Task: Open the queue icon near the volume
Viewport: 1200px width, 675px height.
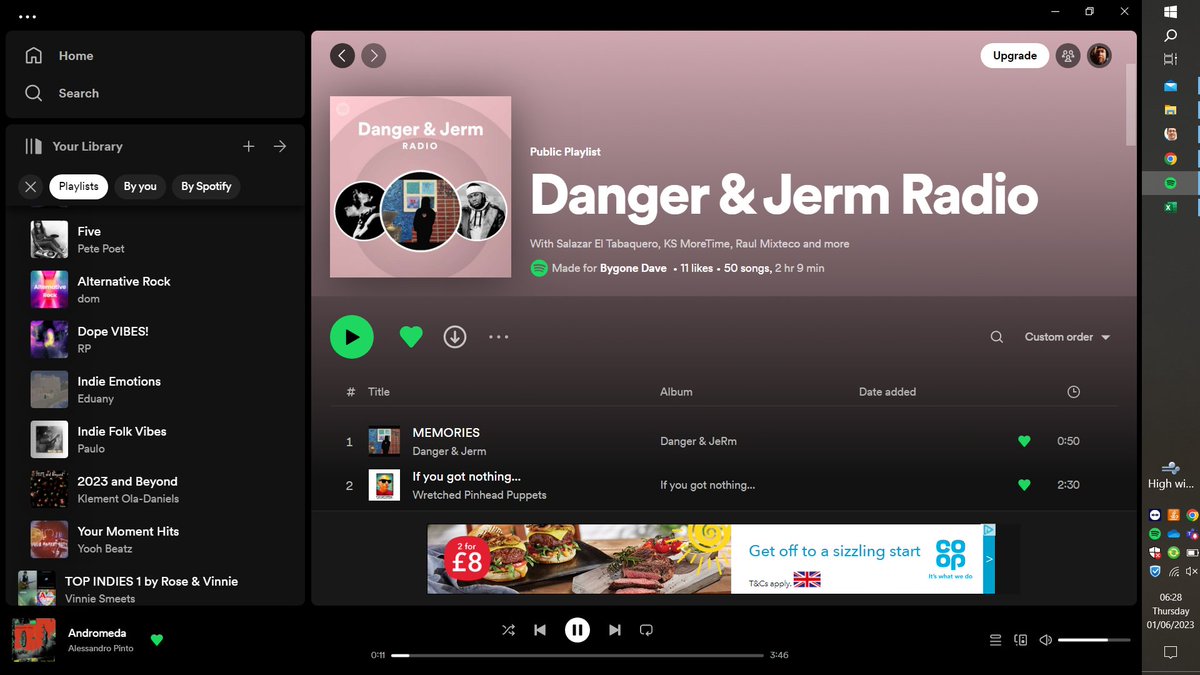Action: tap(995, 639)
